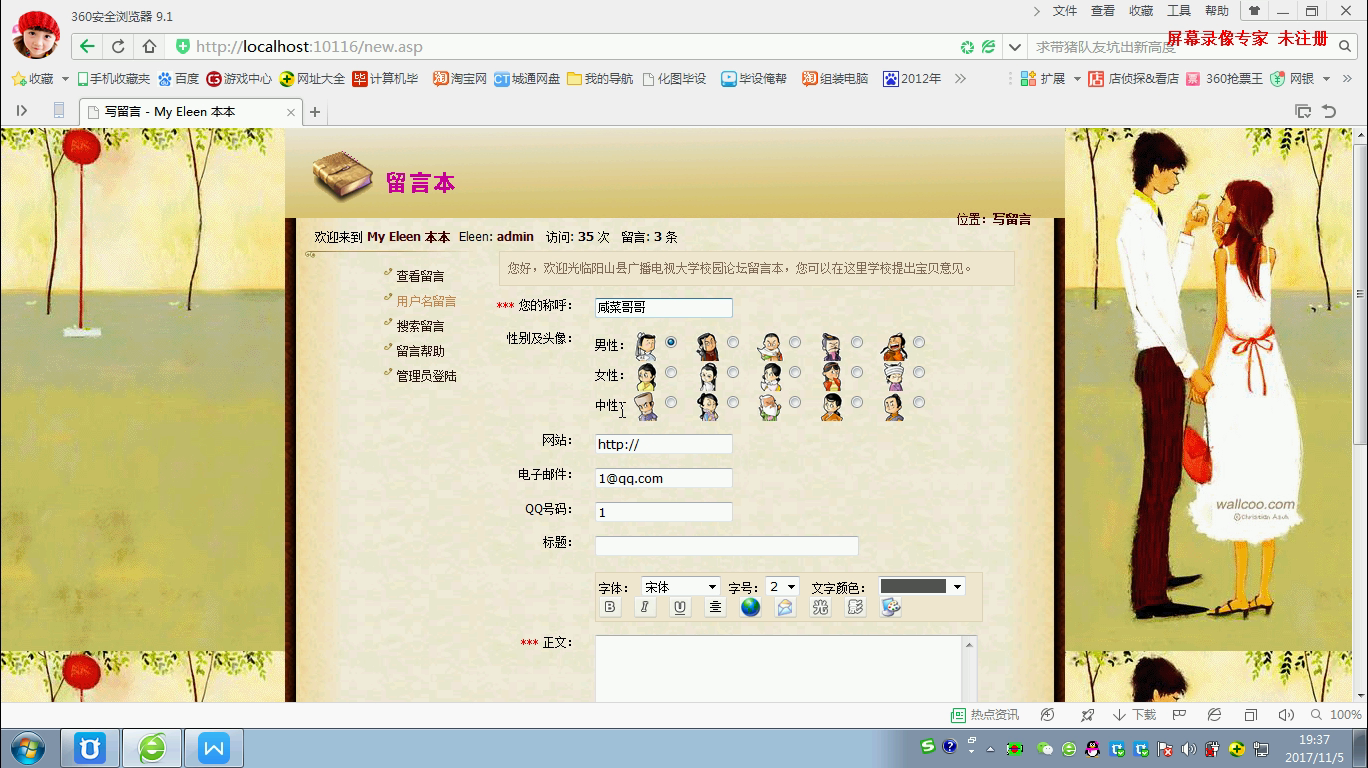This screenshot has width=1368, height=768.
Task: Apply italic formatting in message editor
Action: [645, 607]
